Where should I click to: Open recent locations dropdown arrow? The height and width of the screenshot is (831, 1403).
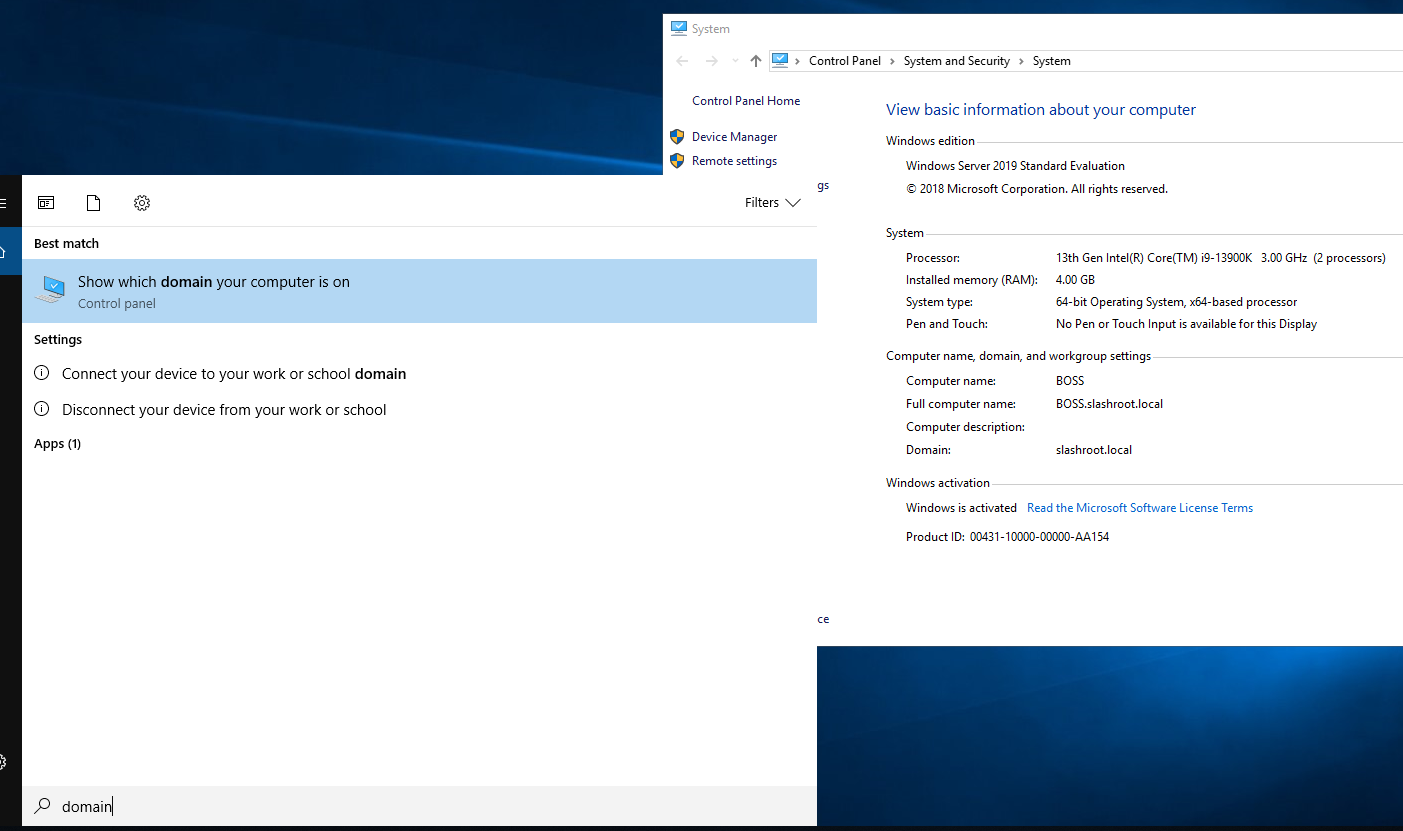pyautogui.click(x=735, y=61)
